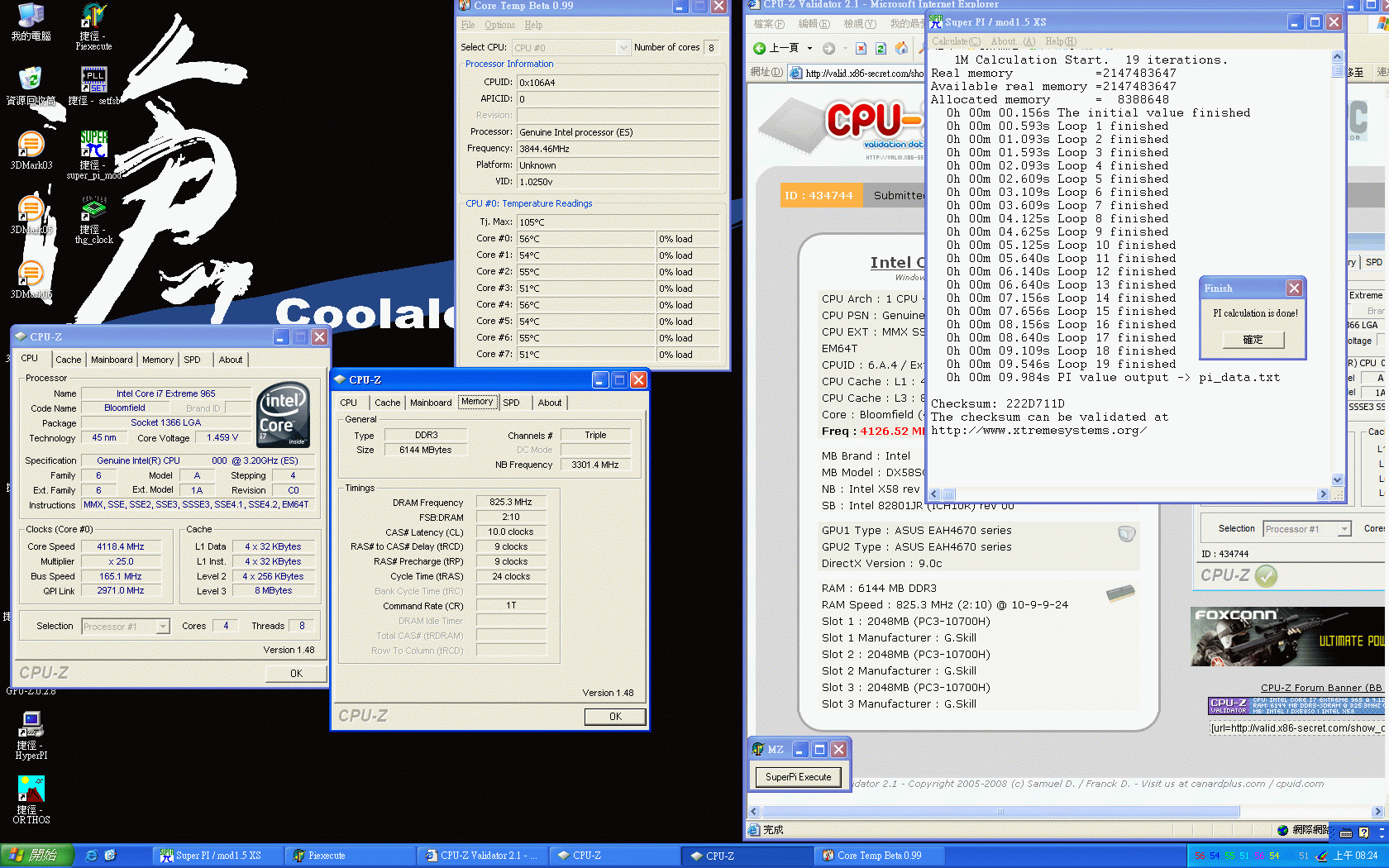Click the language bar help icon

coord(1363,832)
